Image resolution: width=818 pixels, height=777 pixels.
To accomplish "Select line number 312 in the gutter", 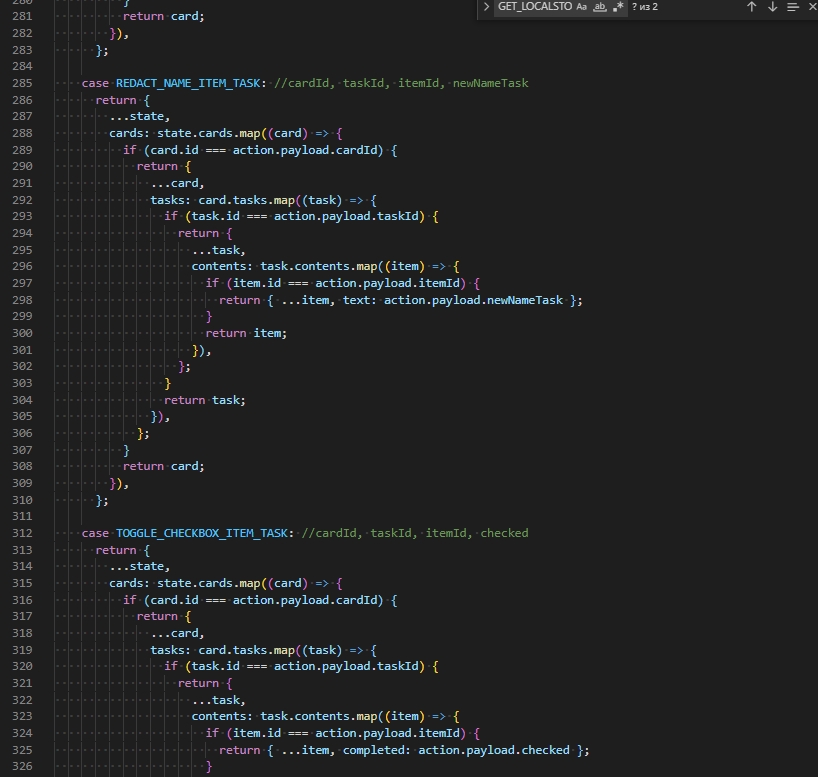I will click(x=22, y=533).
